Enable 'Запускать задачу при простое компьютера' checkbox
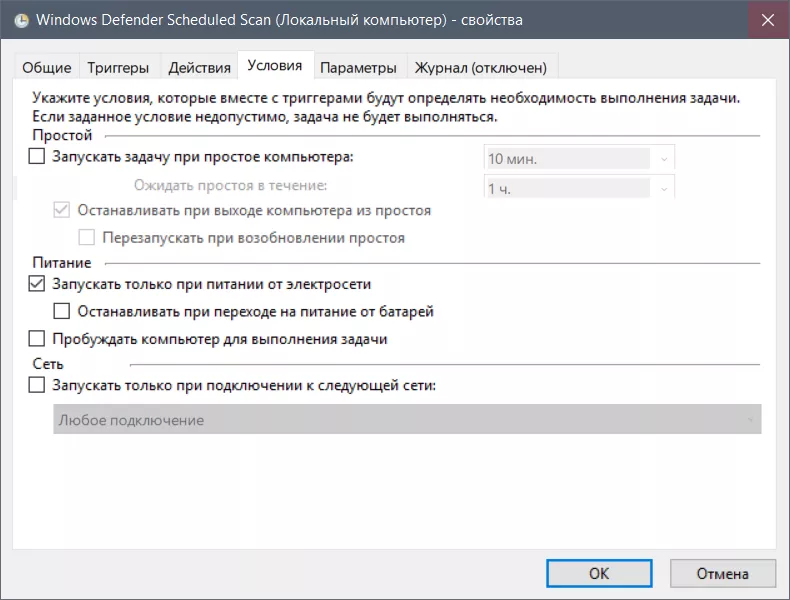This screenshot has width=790, height=600. point(37,157)
